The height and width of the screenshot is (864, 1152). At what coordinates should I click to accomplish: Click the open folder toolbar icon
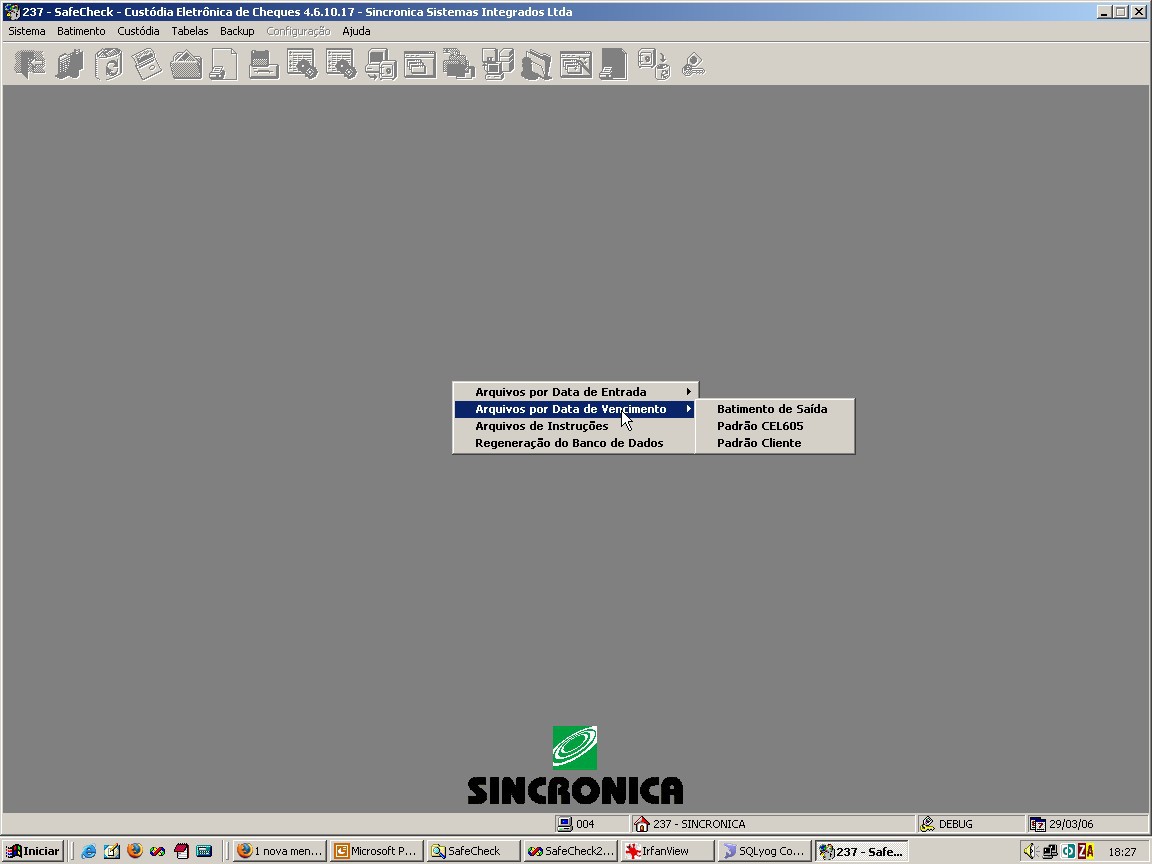pos(185,64)
